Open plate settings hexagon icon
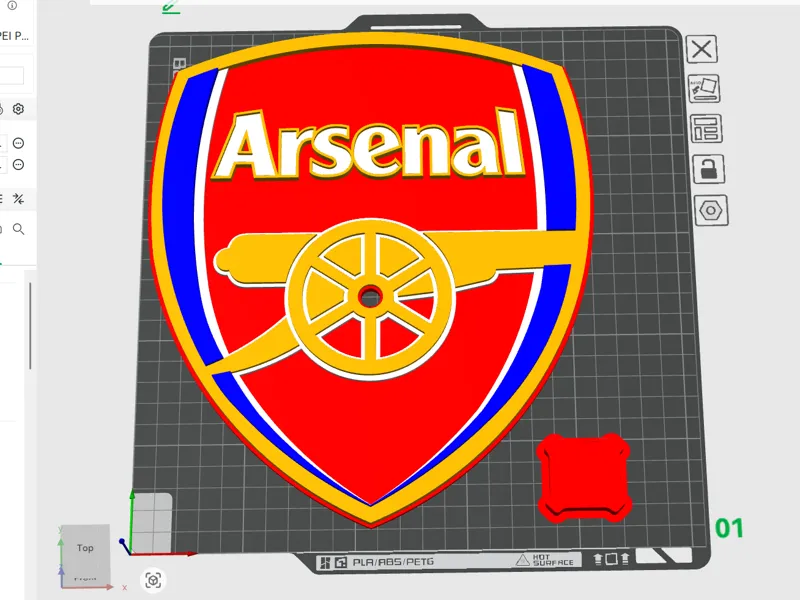The width and height of the screenshot is (800, 600). pyautogui.click(x=711, y=210)
